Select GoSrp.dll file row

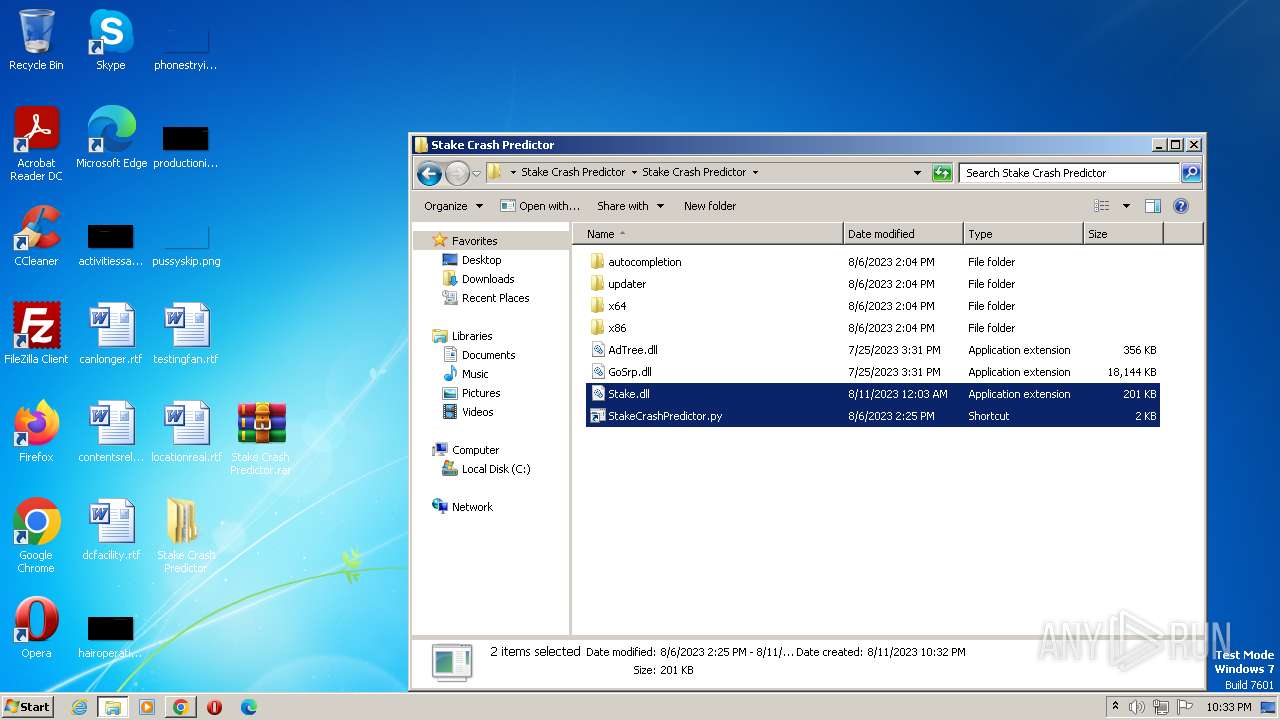coord(873,372)
